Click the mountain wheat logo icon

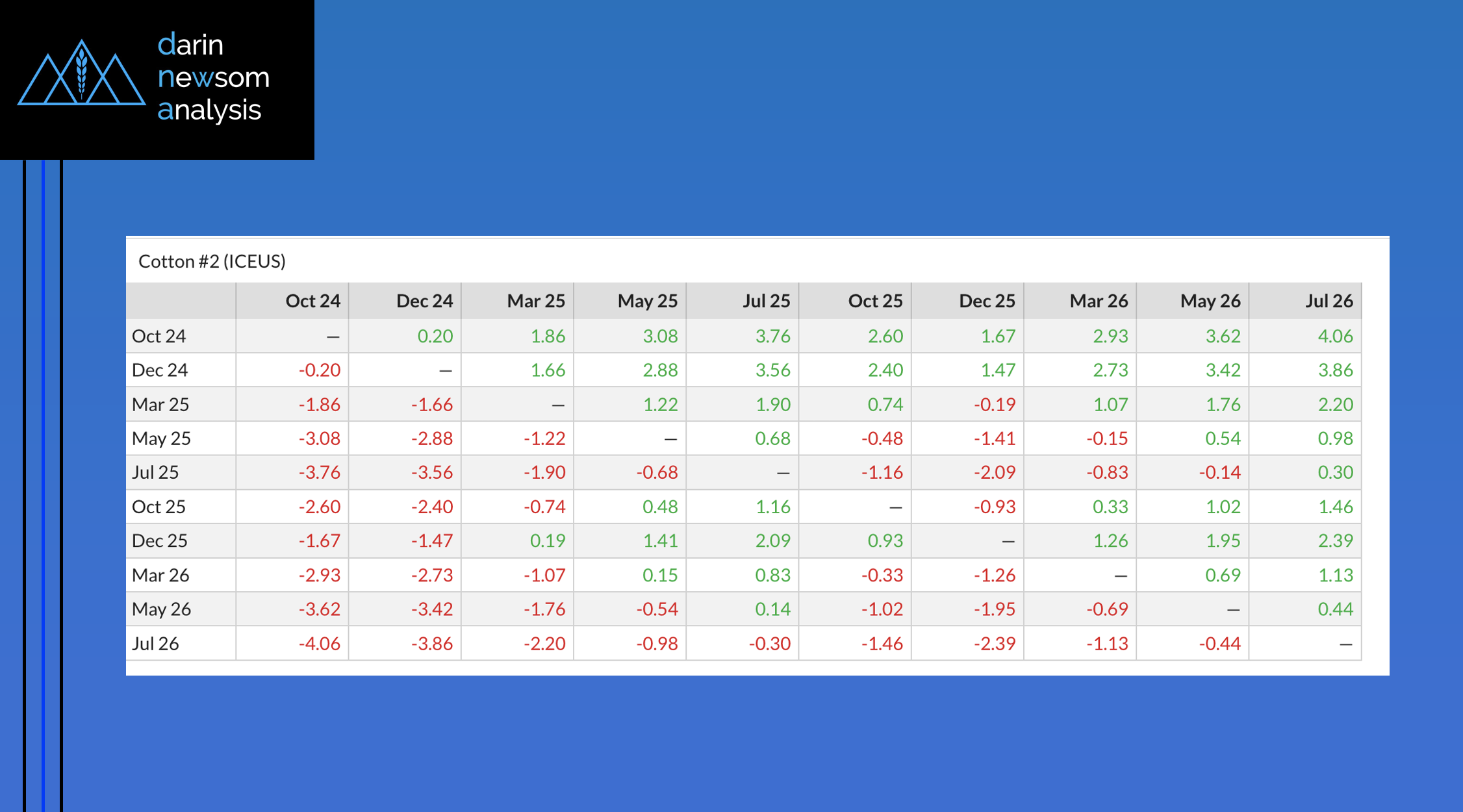tap(81, 73)
